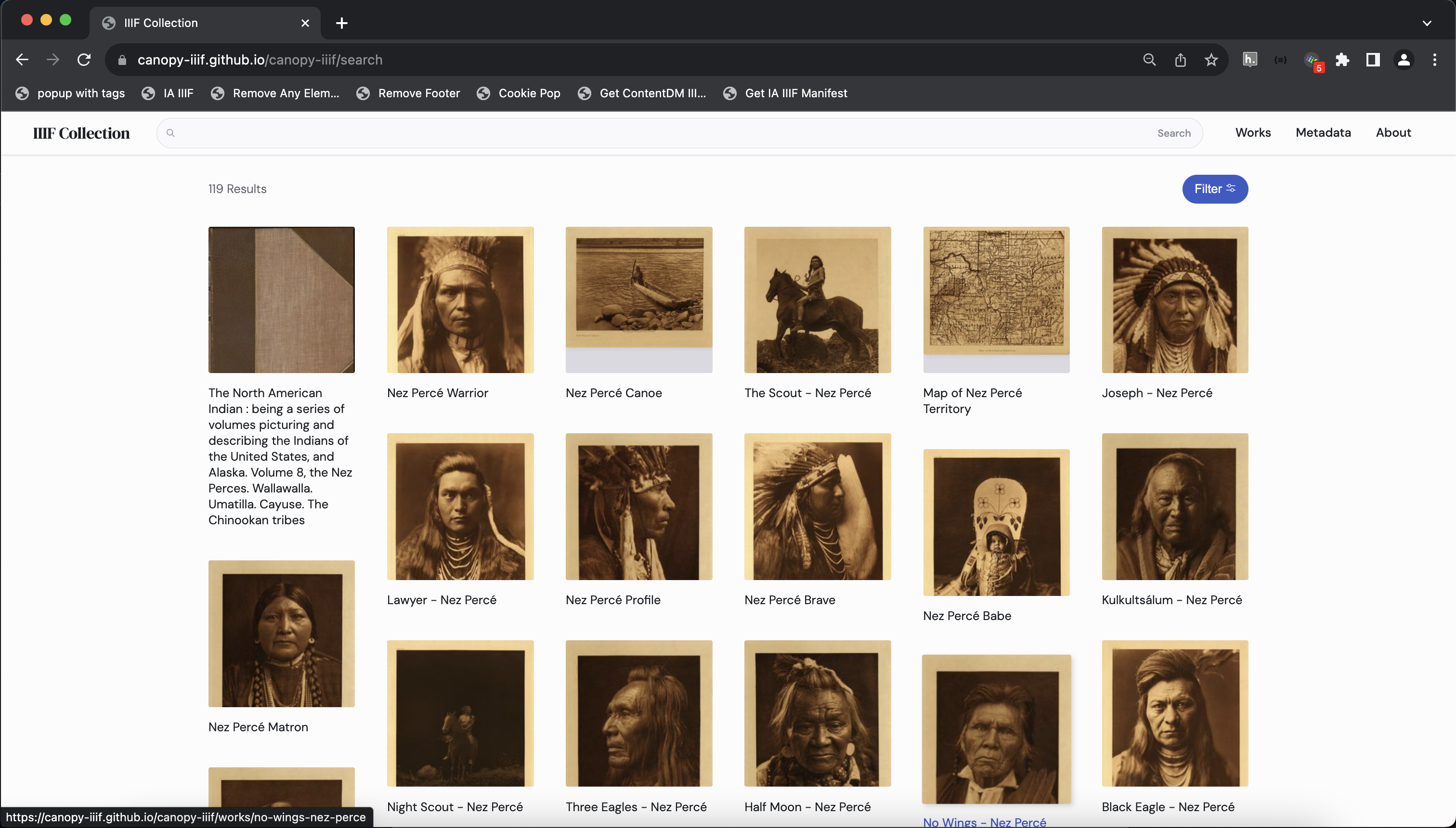Open the Works navigation item

pyautogui.click(x=1252, y=132)
